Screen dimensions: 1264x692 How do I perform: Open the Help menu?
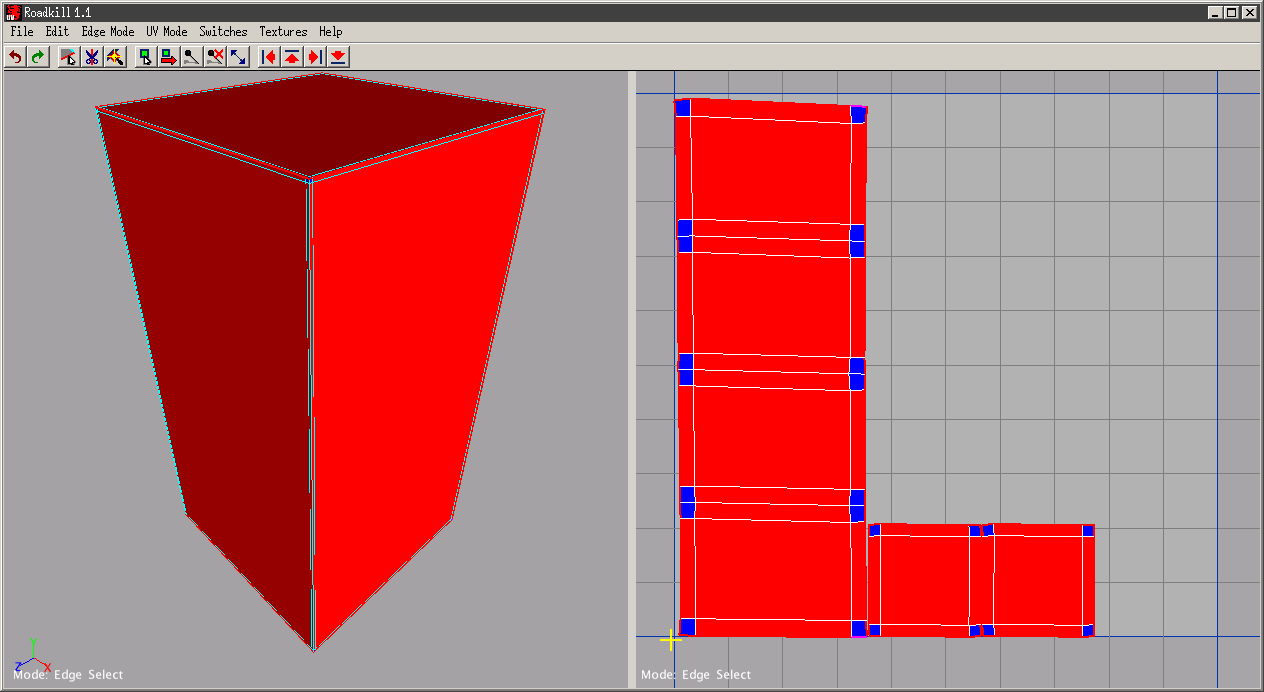click(x=331, y=32)
